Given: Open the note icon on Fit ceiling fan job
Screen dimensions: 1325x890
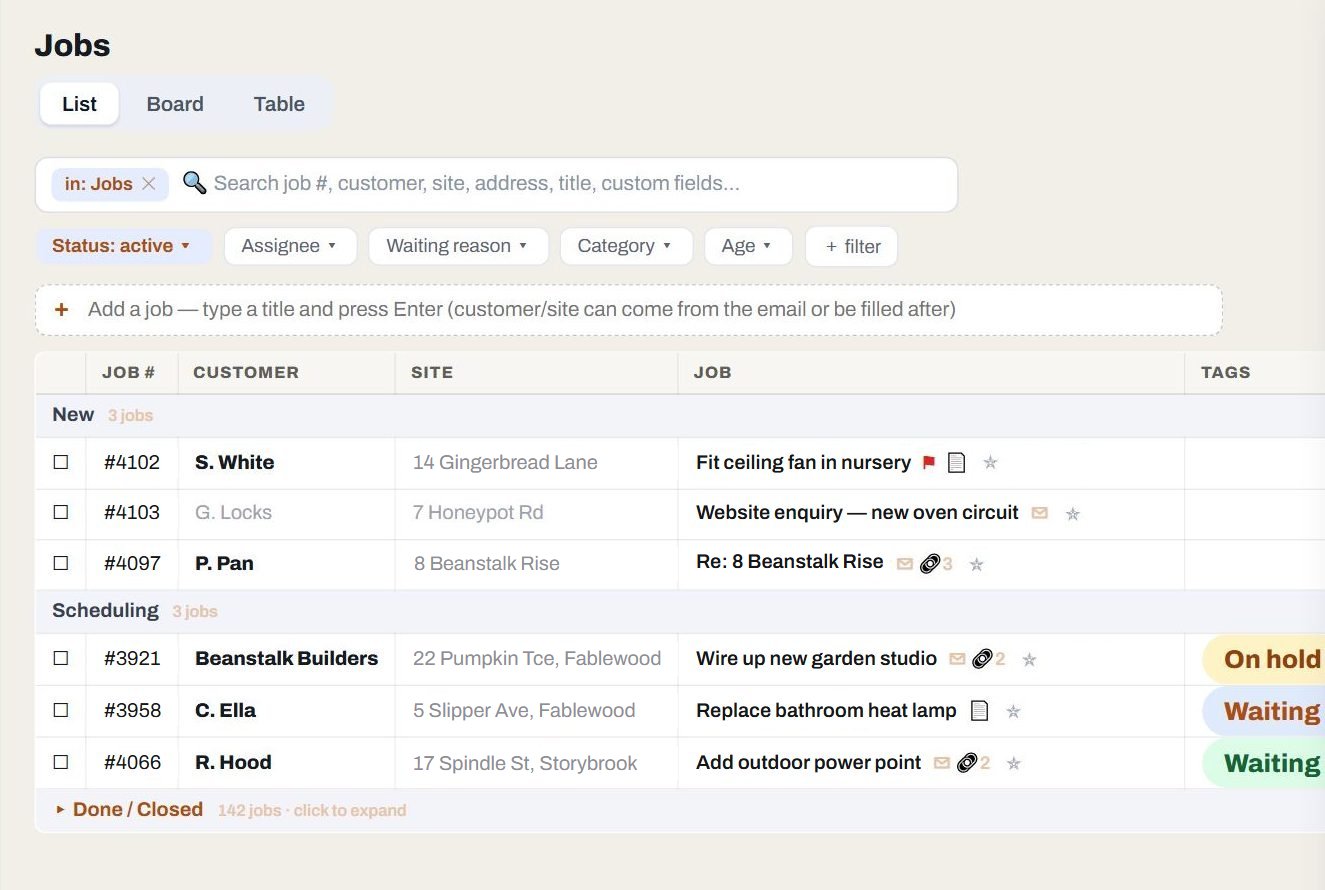Looking at the screenshot, I should (957, 462).
